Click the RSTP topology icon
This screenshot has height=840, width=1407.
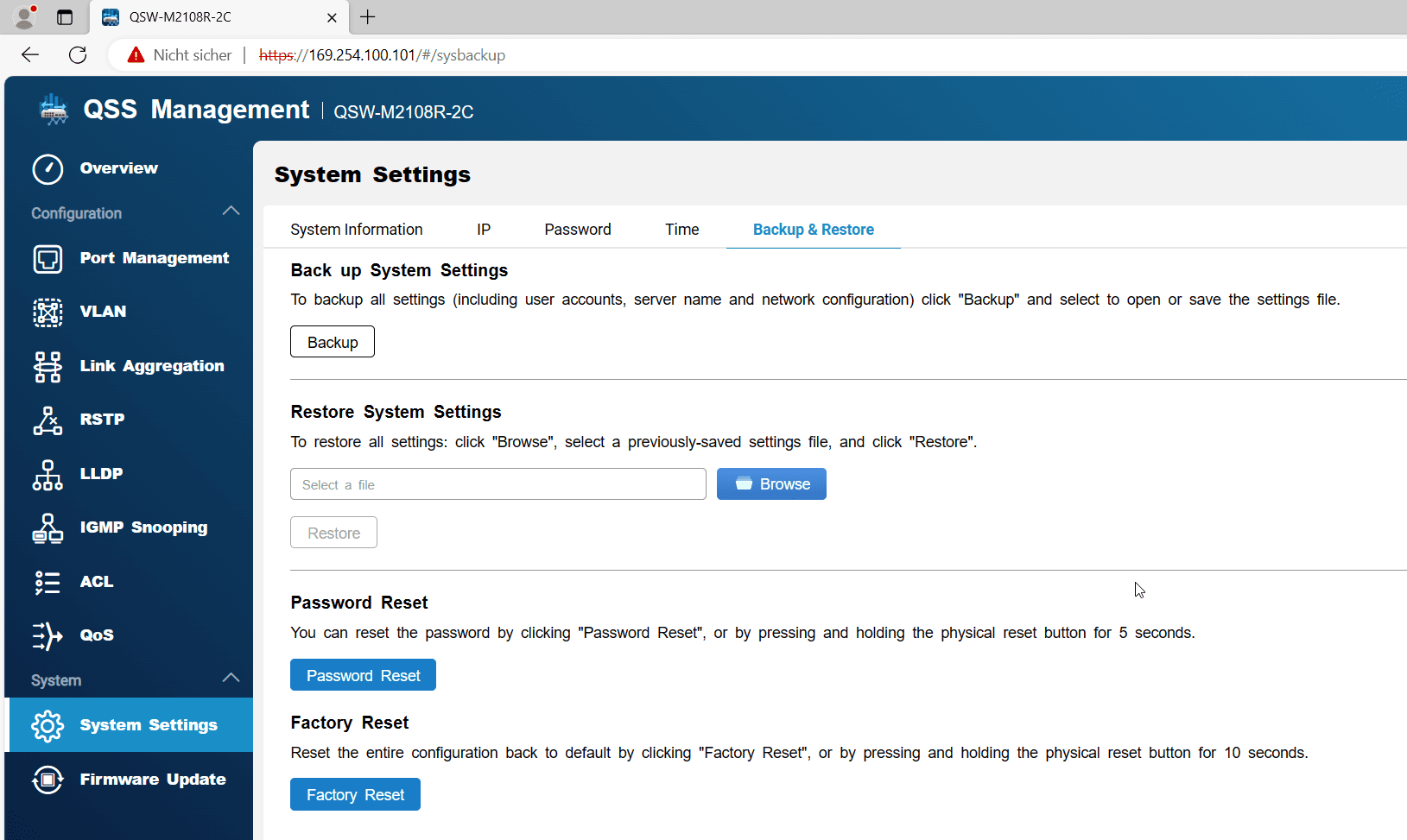click(x=48, y=420)
